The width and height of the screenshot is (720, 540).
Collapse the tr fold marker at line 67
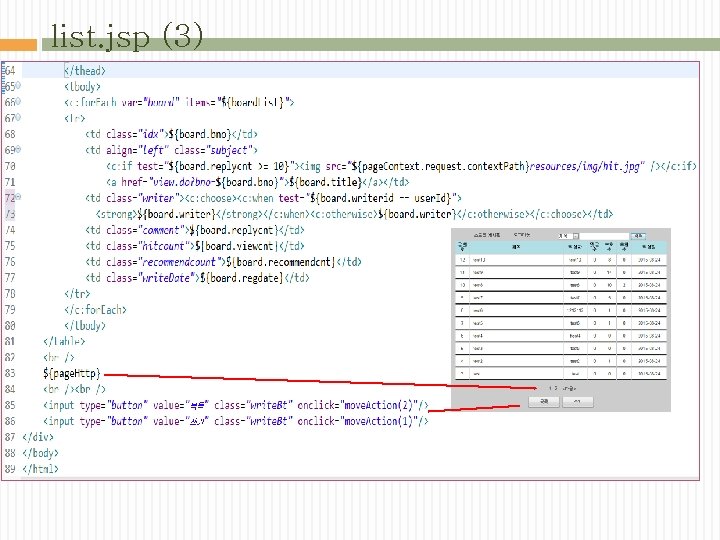(x=18, y=118)
